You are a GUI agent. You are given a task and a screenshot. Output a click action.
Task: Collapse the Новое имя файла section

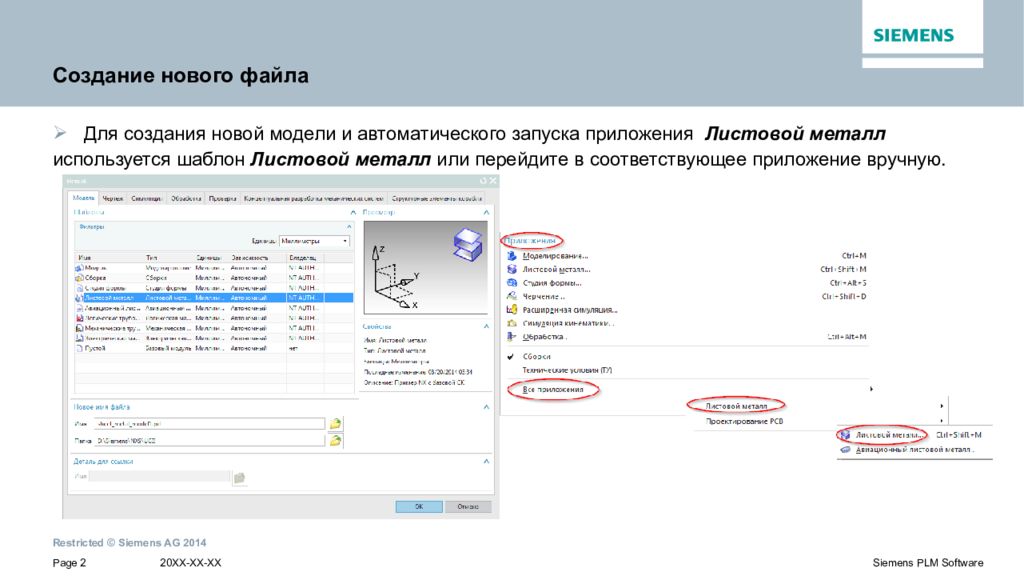(486, 407)
